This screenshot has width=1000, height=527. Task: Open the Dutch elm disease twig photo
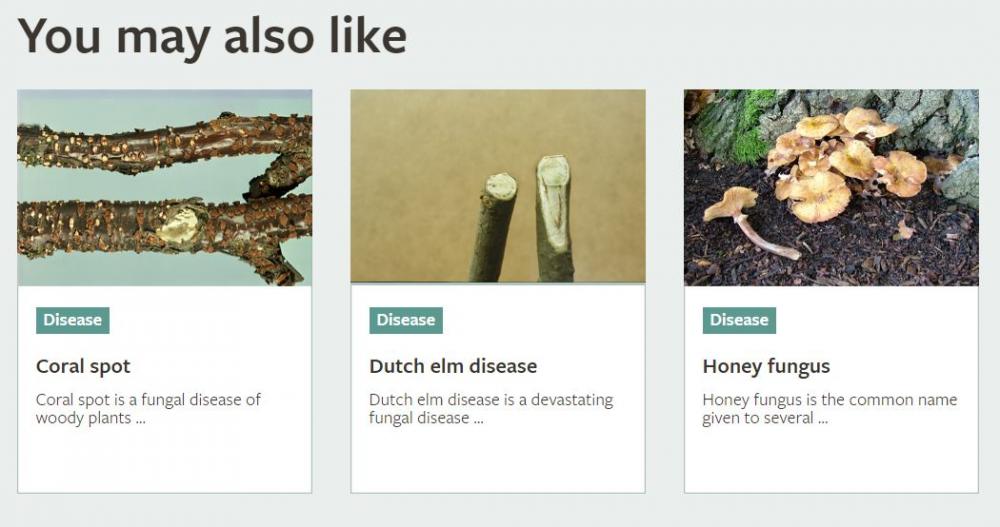point(498,186)
